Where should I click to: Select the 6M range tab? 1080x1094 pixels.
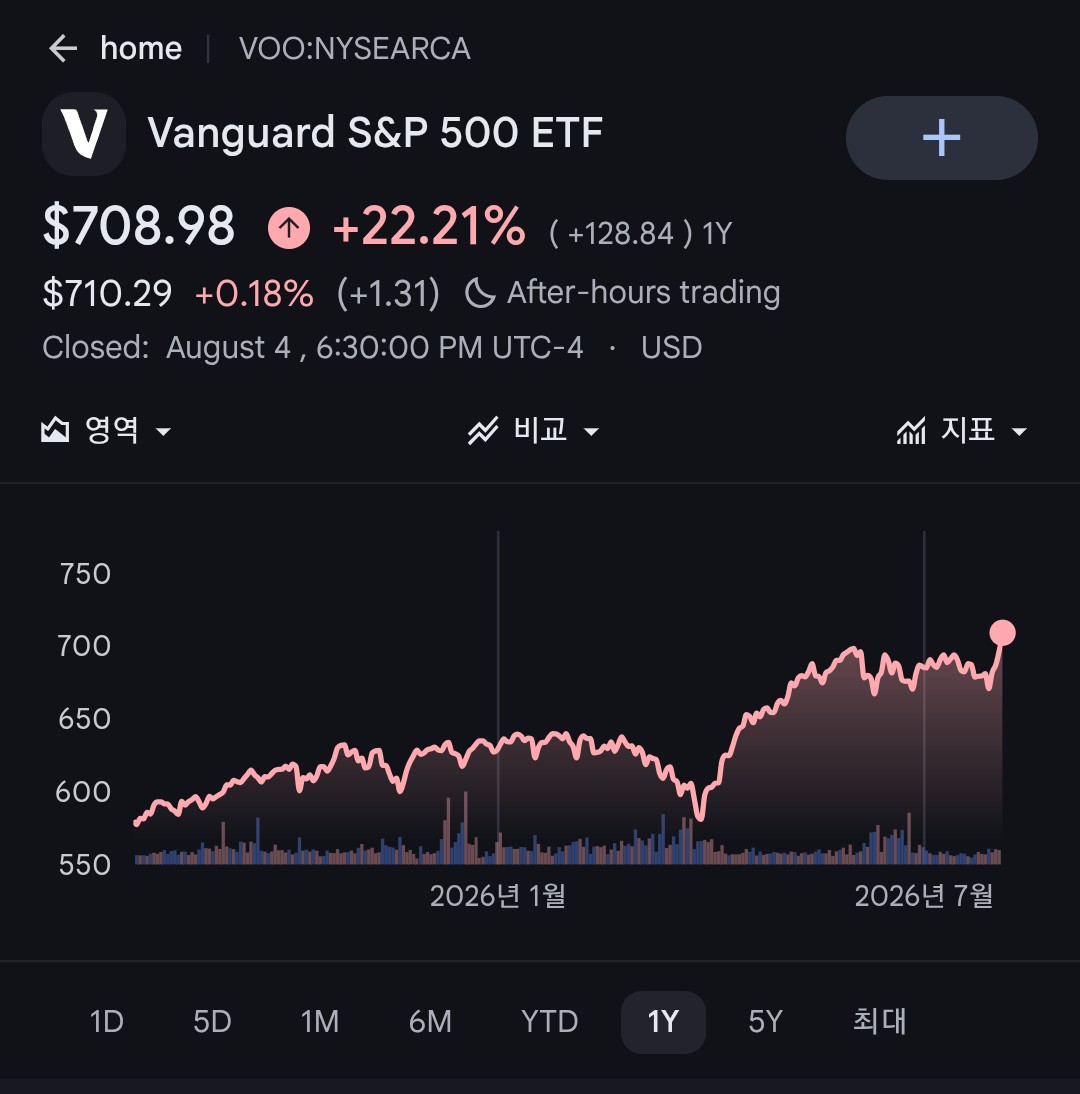(430, 1022)
